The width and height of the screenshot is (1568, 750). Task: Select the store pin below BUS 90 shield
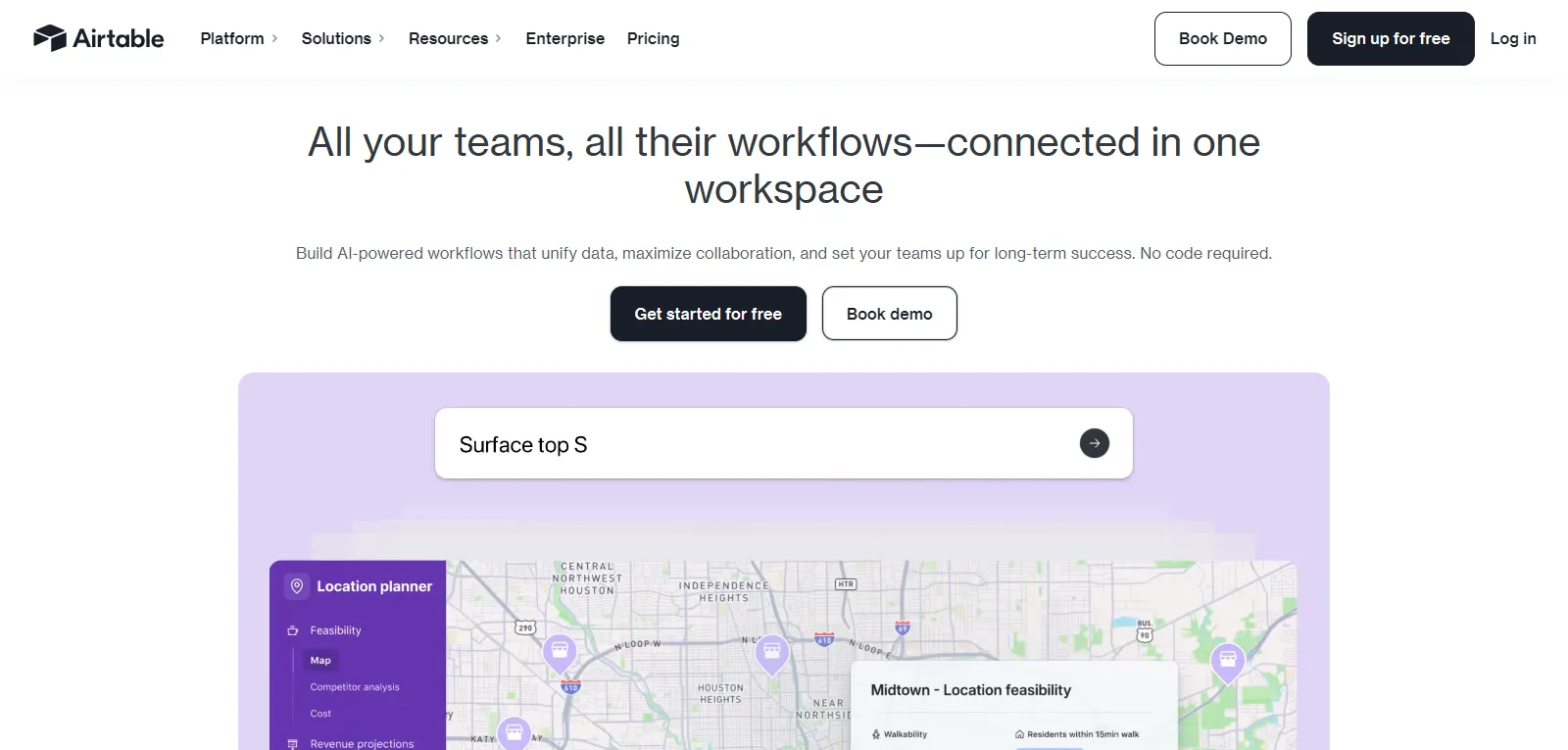coord(1228,662)
